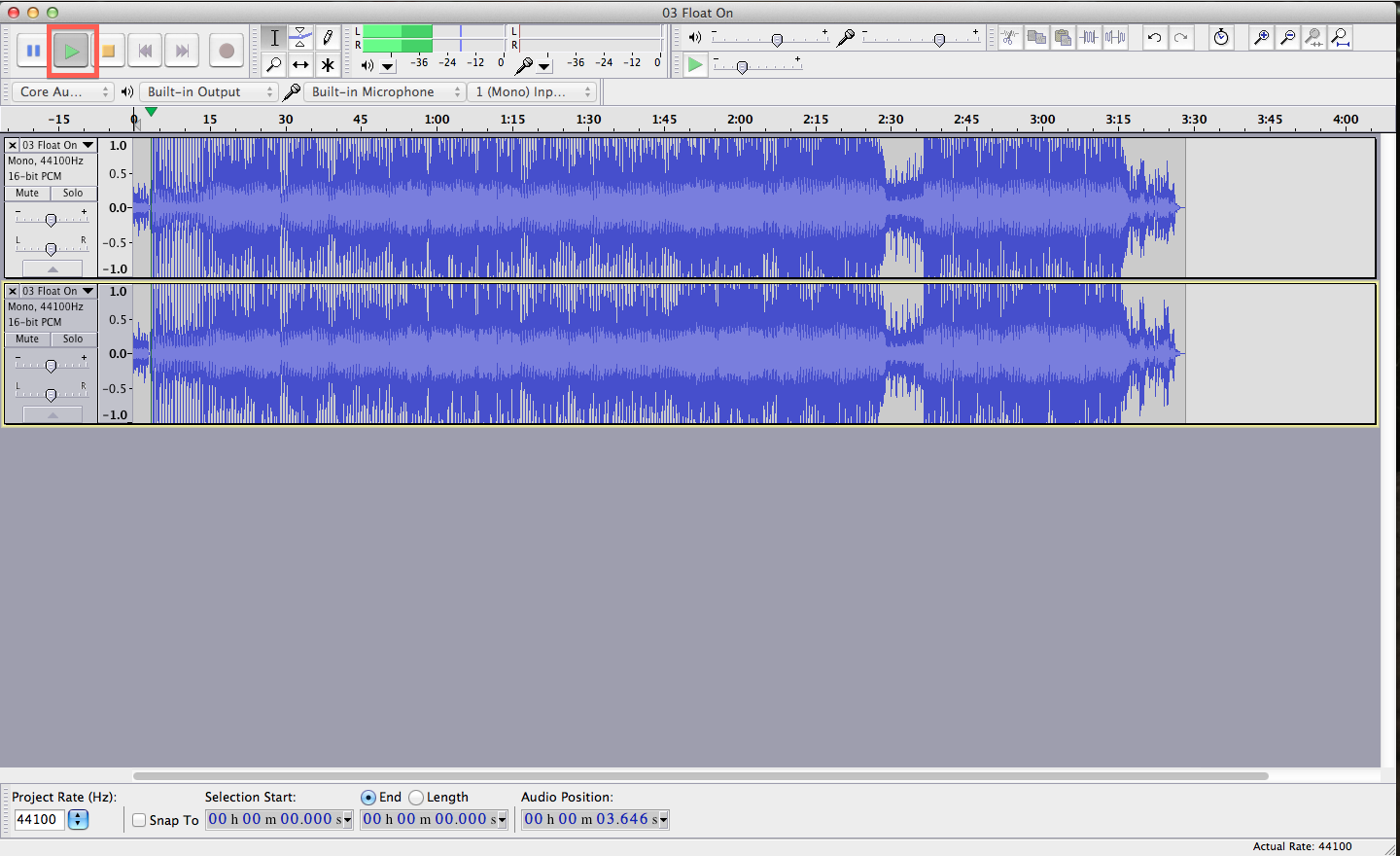Click the Paste clipboard icon
1400x856 pixels.
pos(1063,38)
